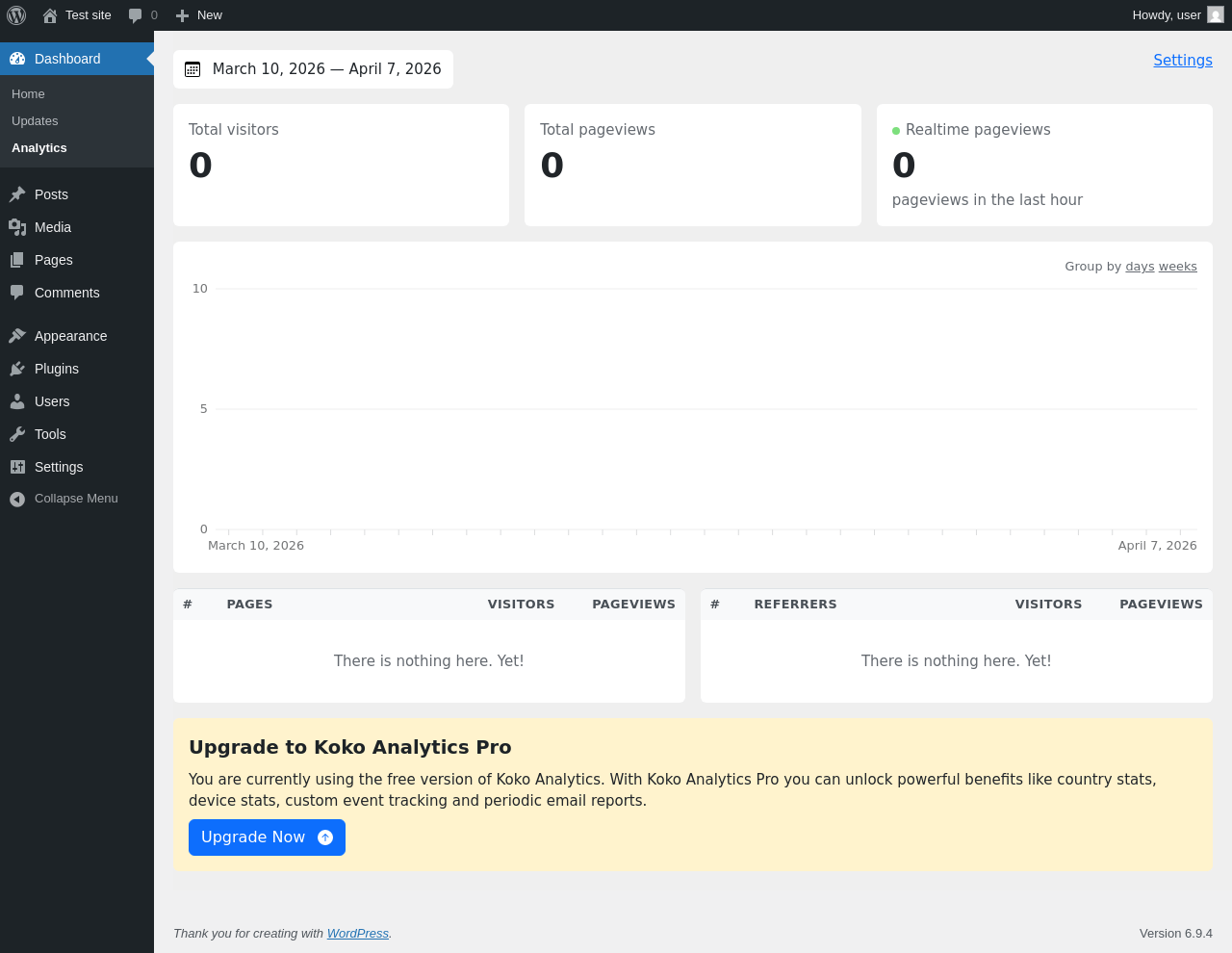Viewport: 1232px width, 953px height.
Task: Click the Media icon in sidebar
Action: coord(17,227)
